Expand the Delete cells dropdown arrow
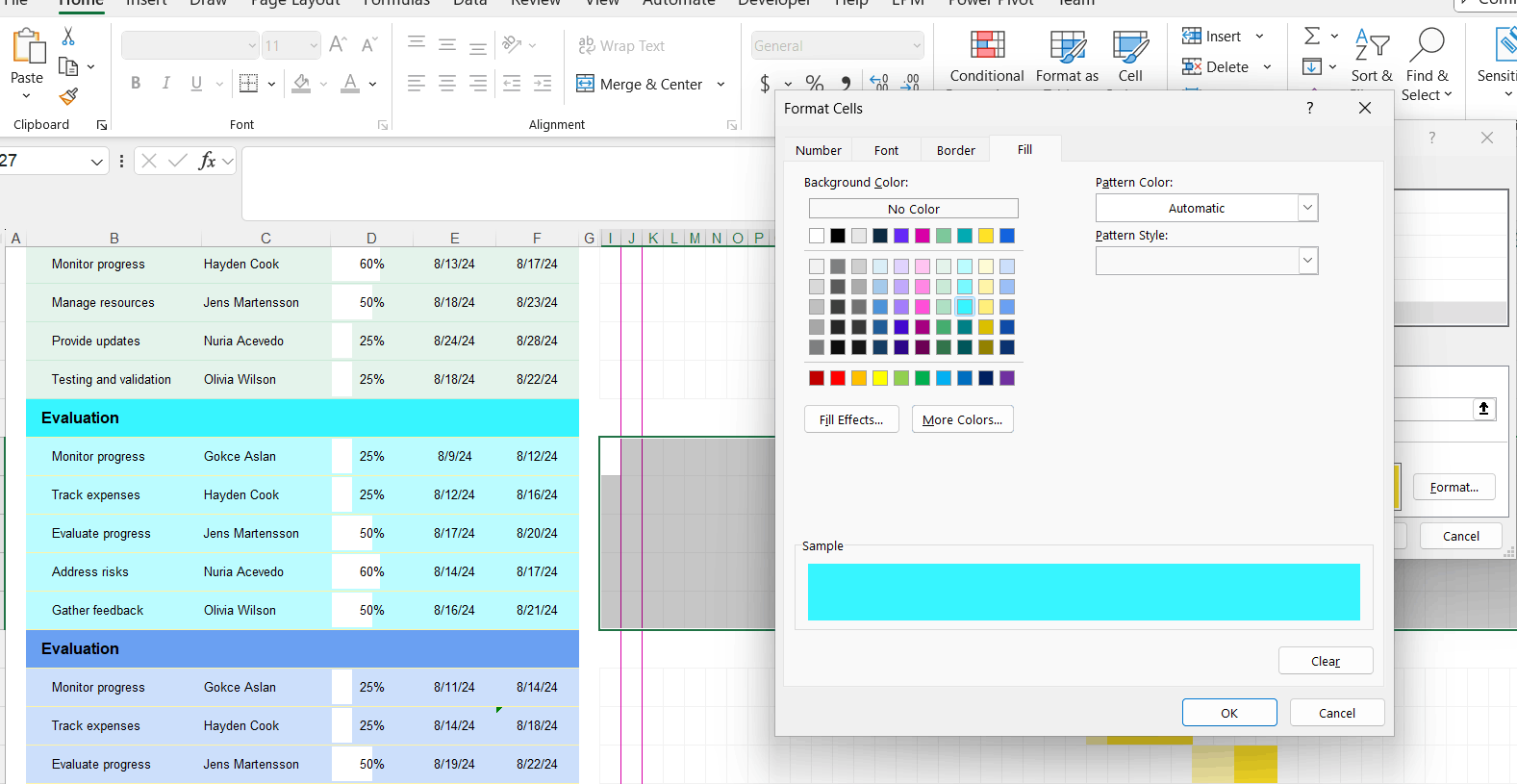The image size is (1517, 784). (x=1267, y=67)
